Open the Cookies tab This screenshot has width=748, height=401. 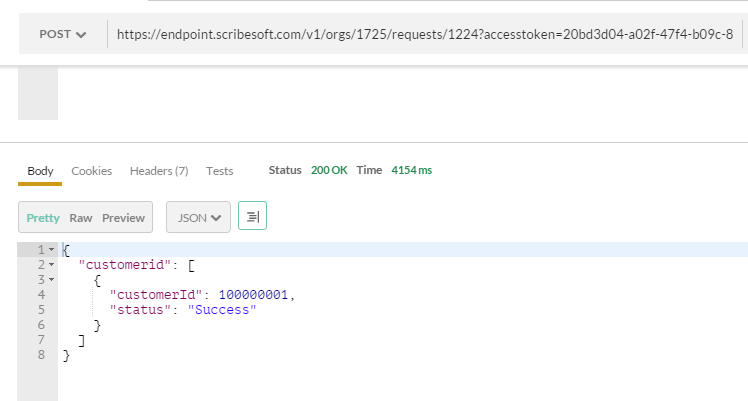(x=91, y=171)
